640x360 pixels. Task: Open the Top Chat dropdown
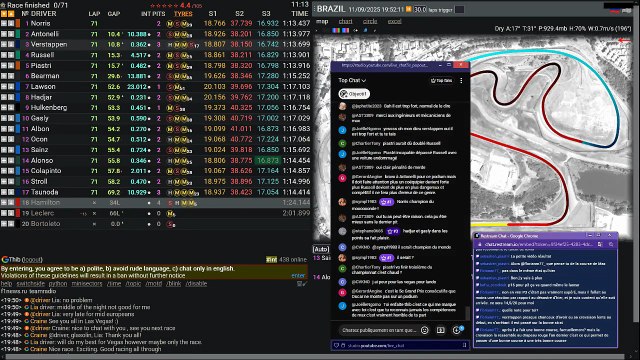click(x=352, y=80)
